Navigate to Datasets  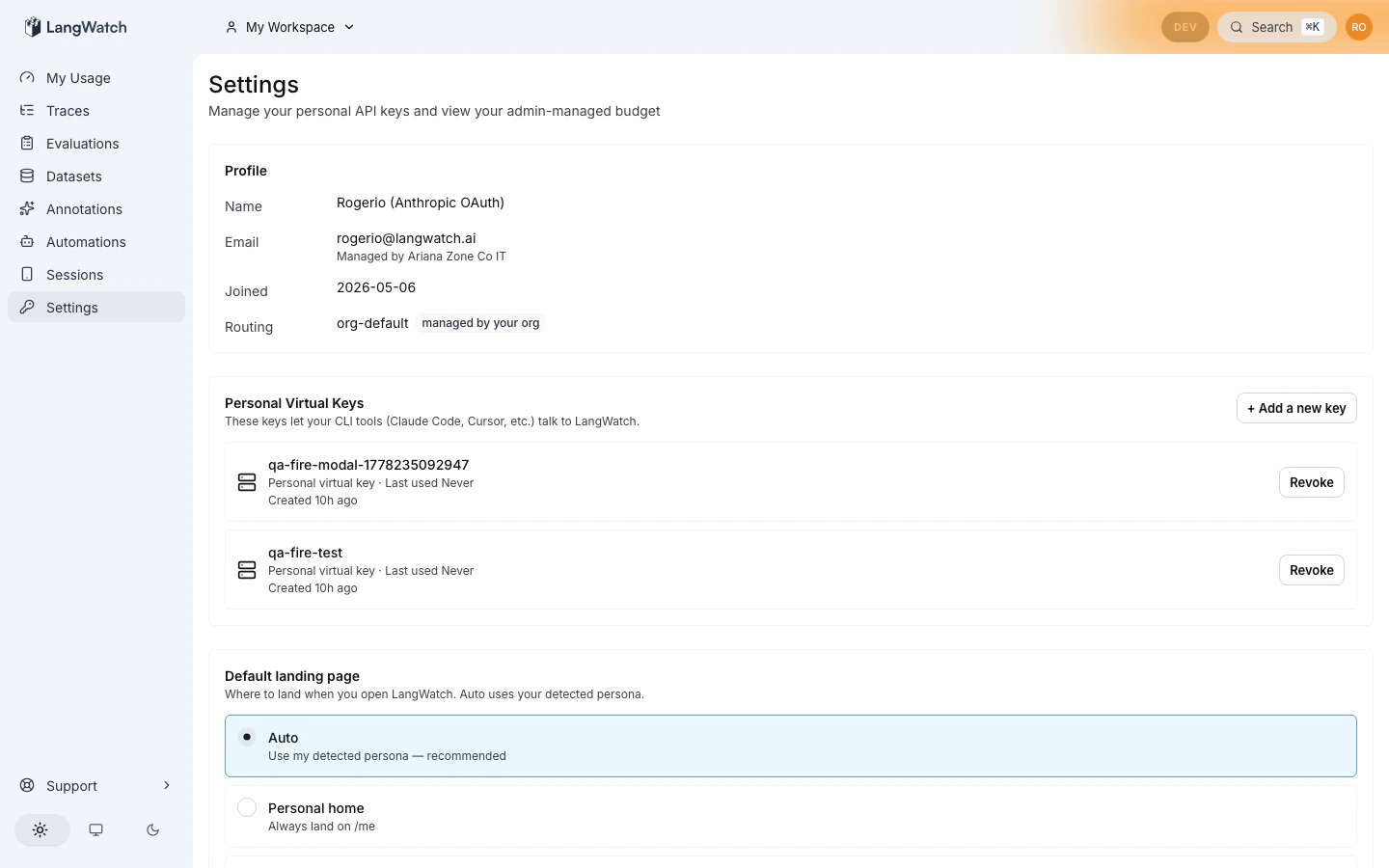click(x=96, y=176)
